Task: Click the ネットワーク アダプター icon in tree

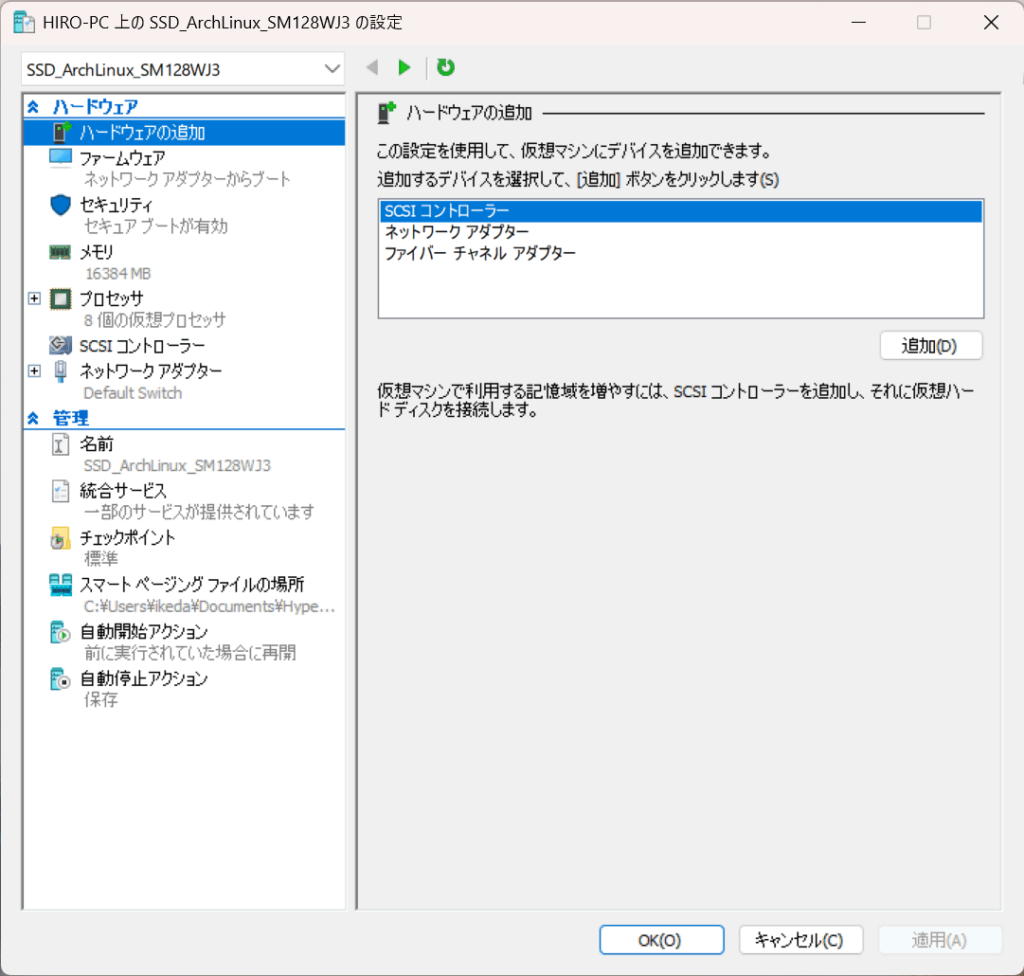Action: pyautogui.click(x=60, y=371)
